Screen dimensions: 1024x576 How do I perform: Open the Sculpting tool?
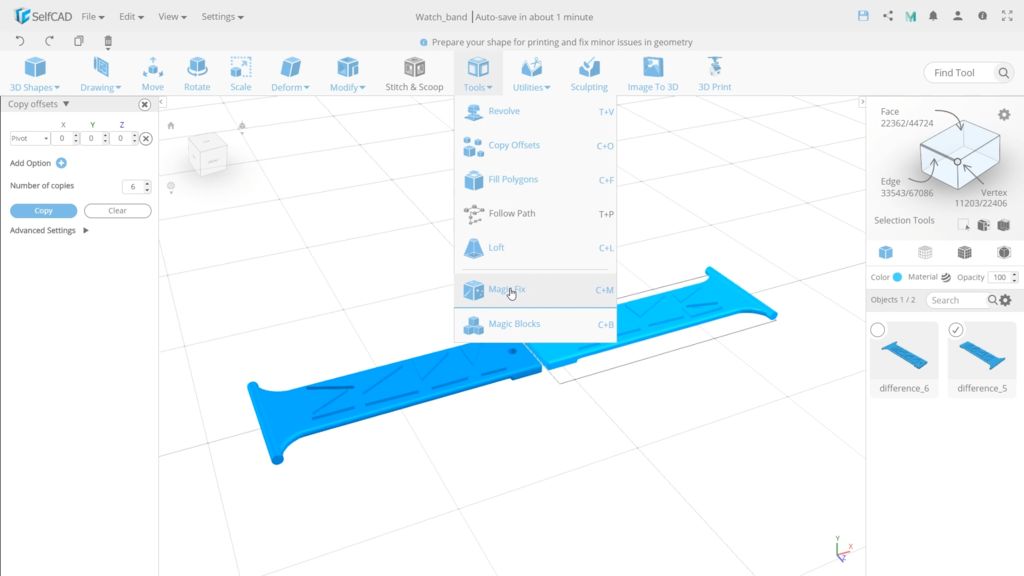pos(588,74)
